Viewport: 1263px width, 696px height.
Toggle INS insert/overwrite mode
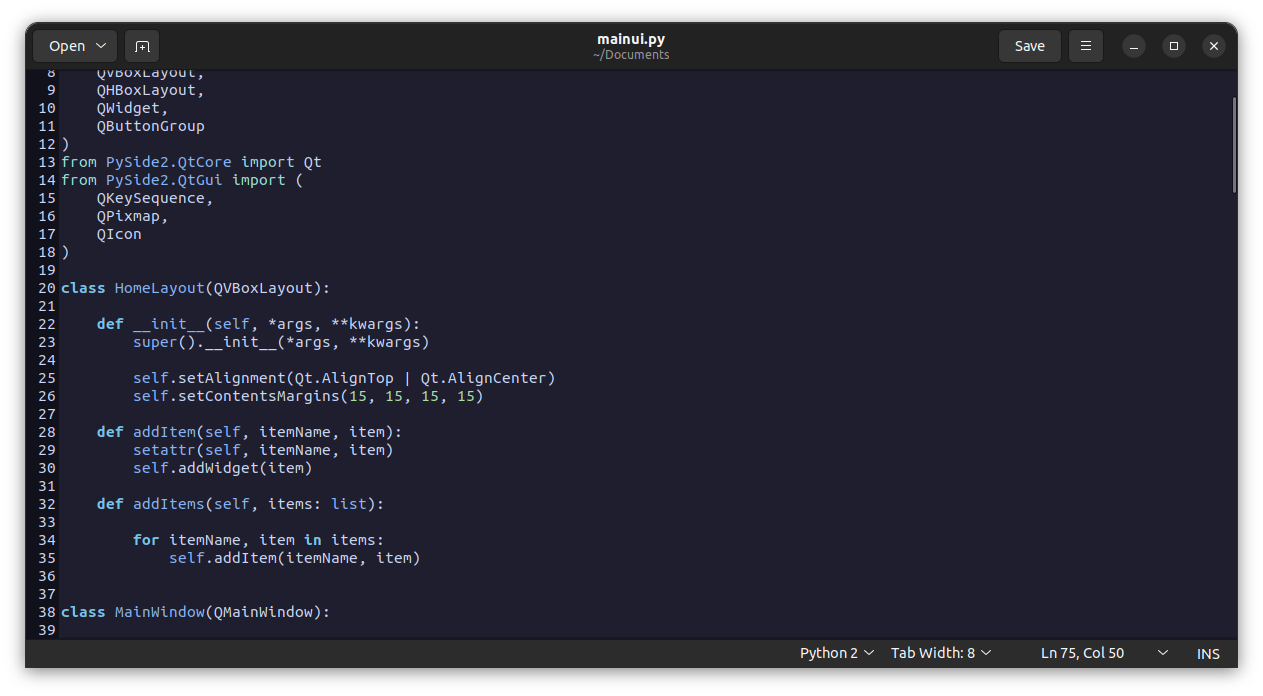click(1208, 653)
